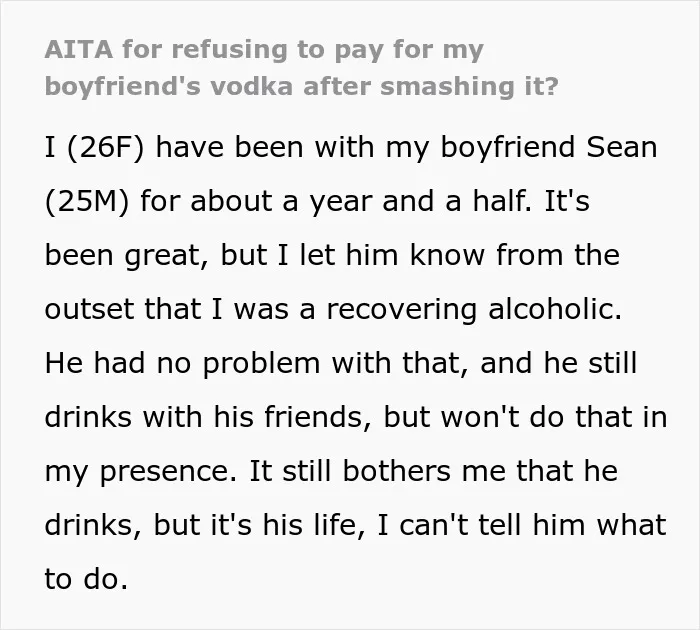Viewport: 700px width, 630px height.
Task: Click the final words "to do."
Action: [x=87, y=579]
